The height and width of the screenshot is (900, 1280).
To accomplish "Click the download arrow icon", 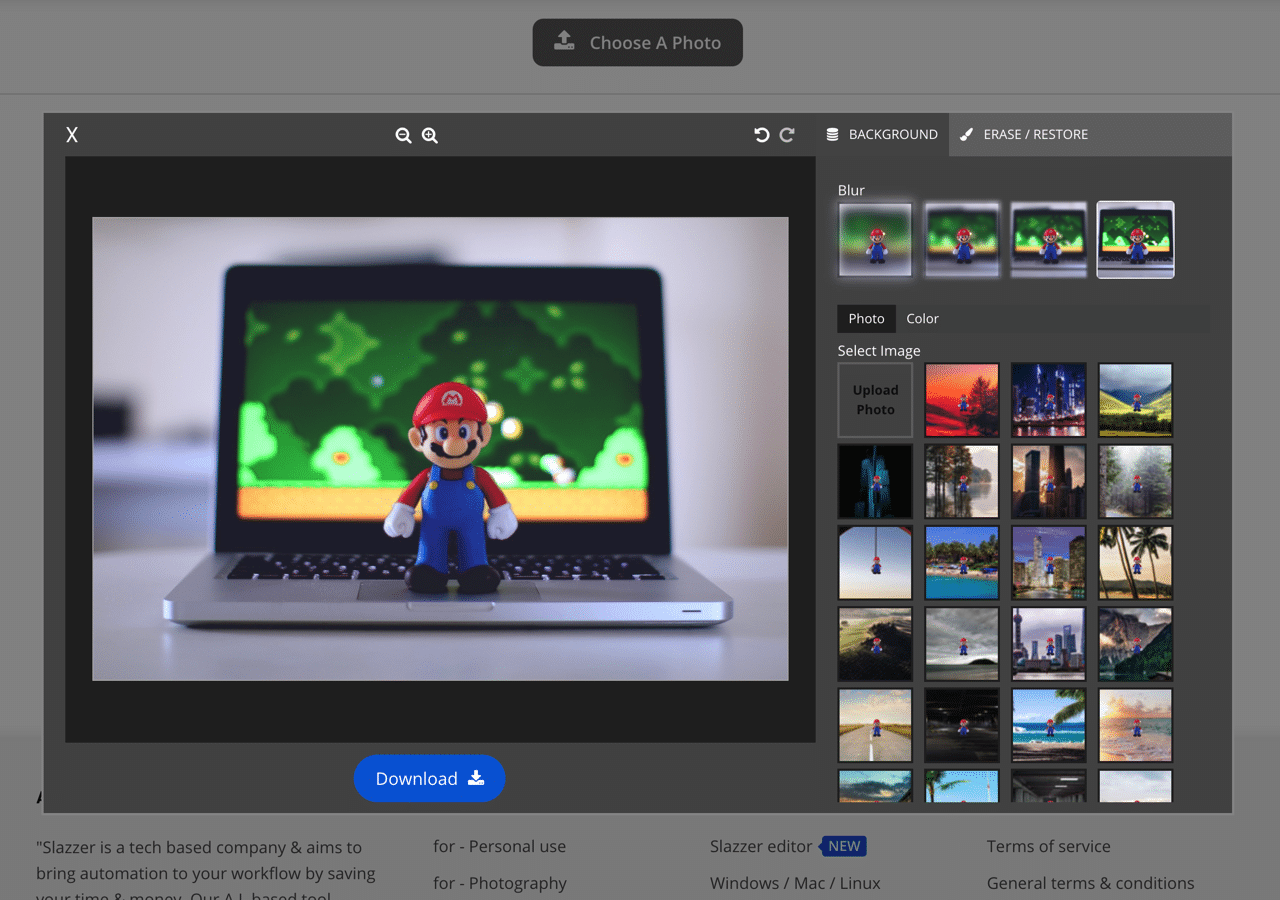I will [476, 778].
